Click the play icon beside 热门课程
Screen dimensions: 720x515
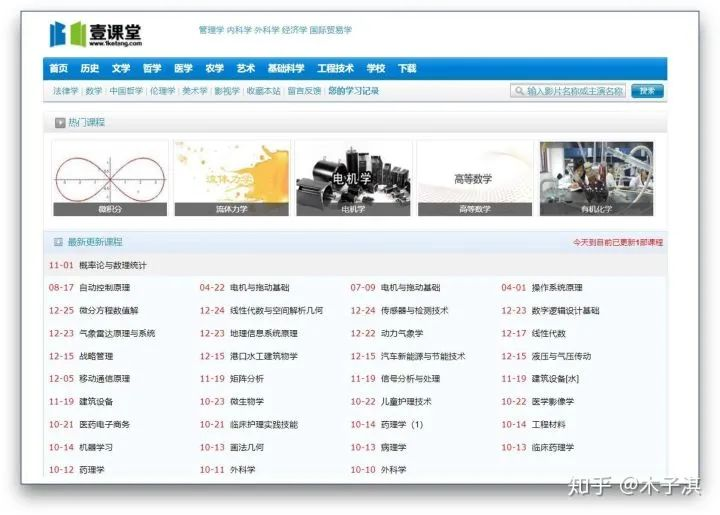(60, 123)
